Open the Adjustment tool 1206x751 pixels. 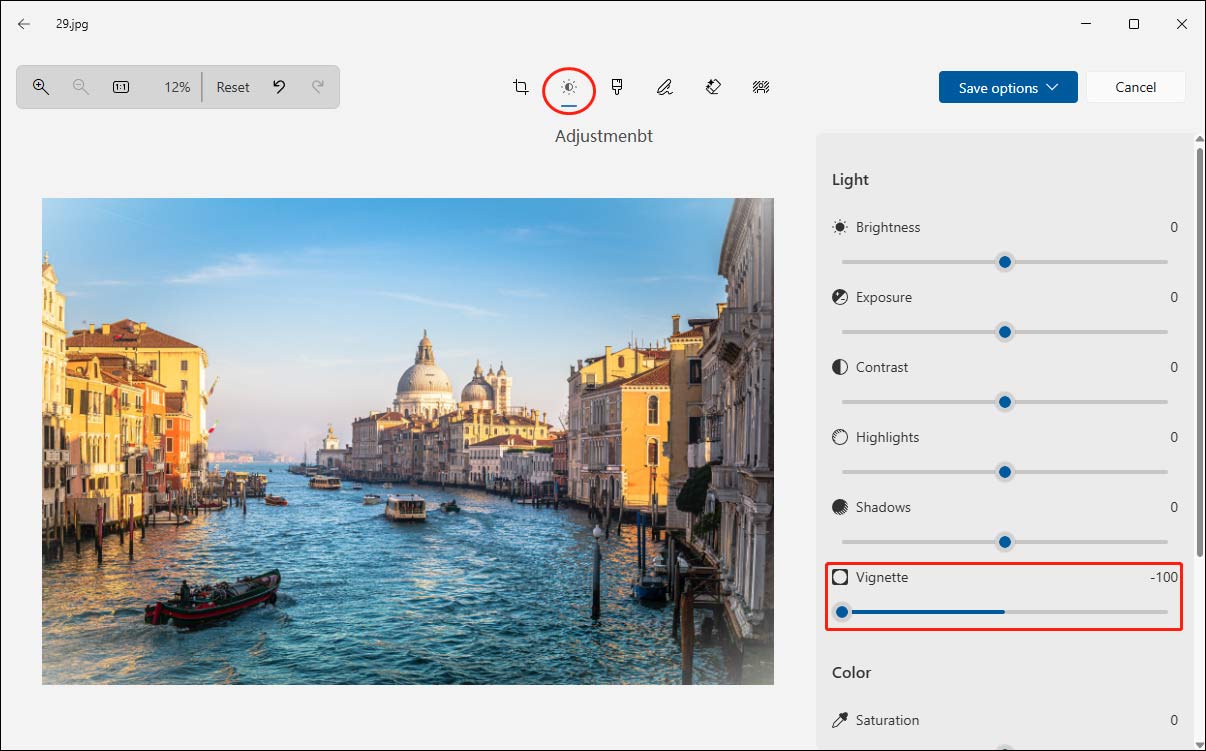(569, 87)
